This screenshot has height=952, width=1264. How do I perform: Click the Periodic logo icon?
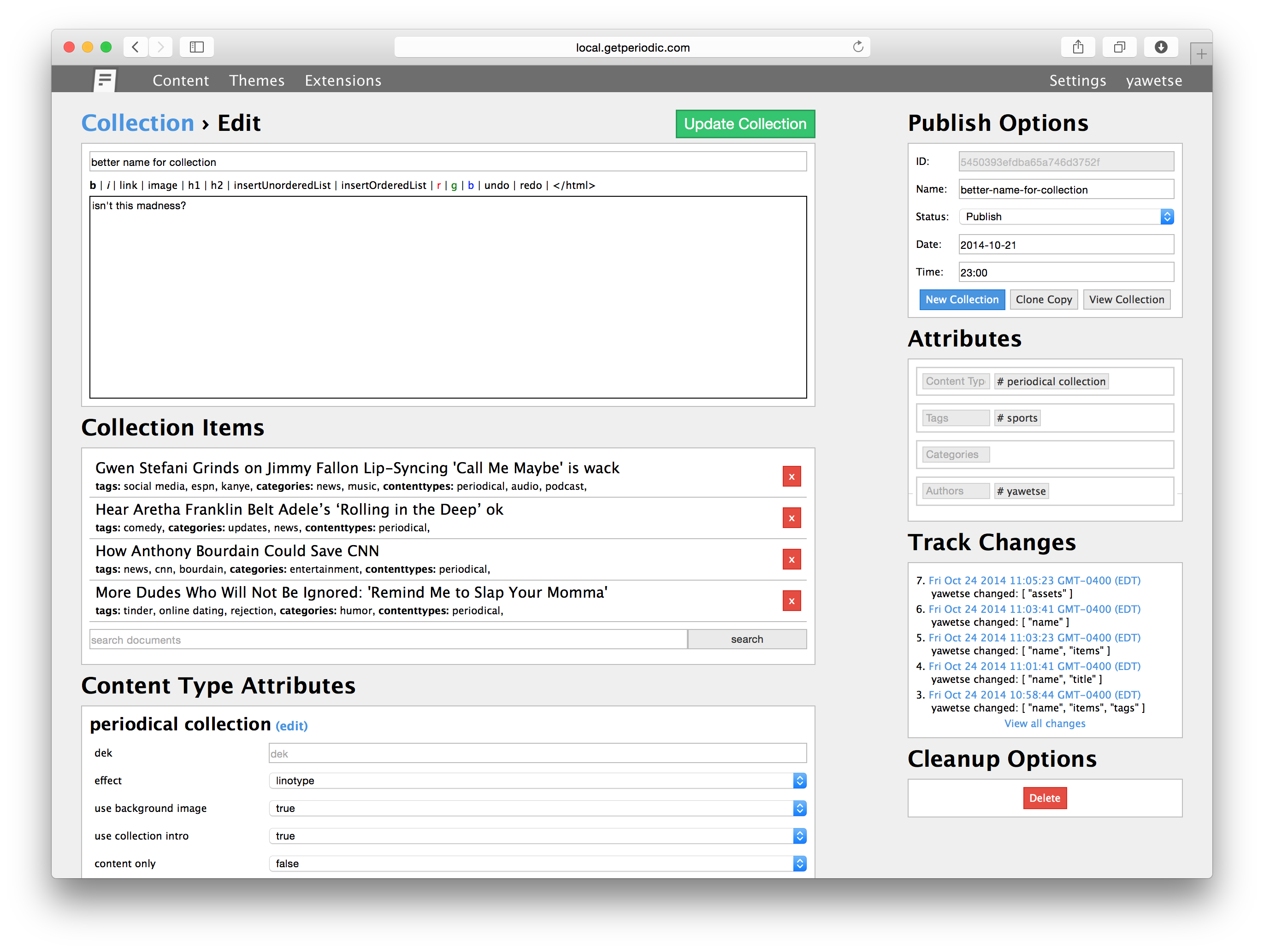[x=105, y=81]
